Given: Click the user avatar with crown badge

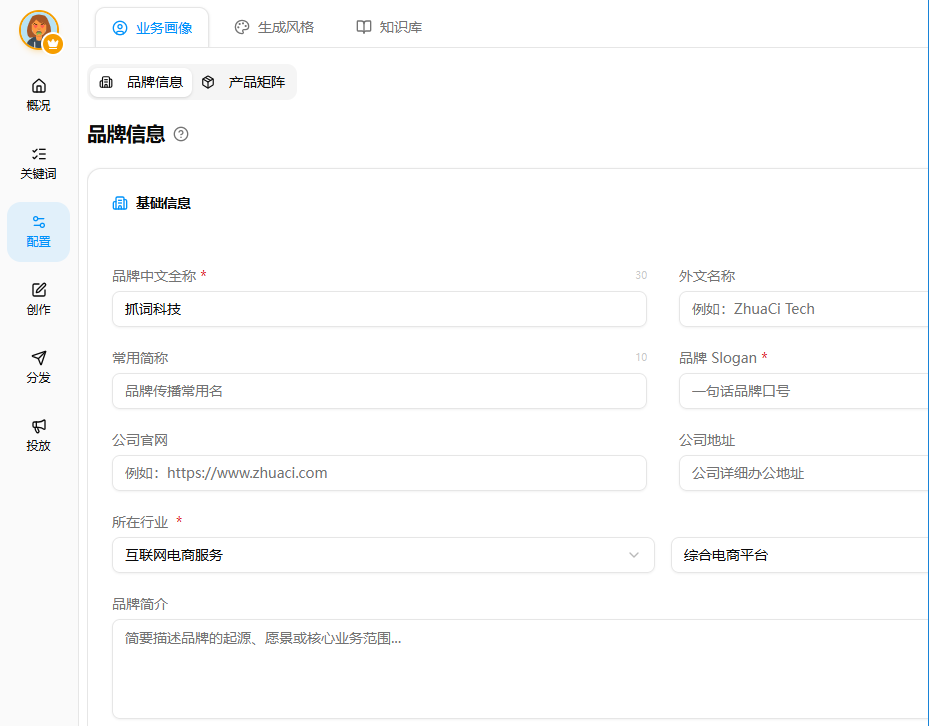Looking at the screenshot, I should [39, 30].
